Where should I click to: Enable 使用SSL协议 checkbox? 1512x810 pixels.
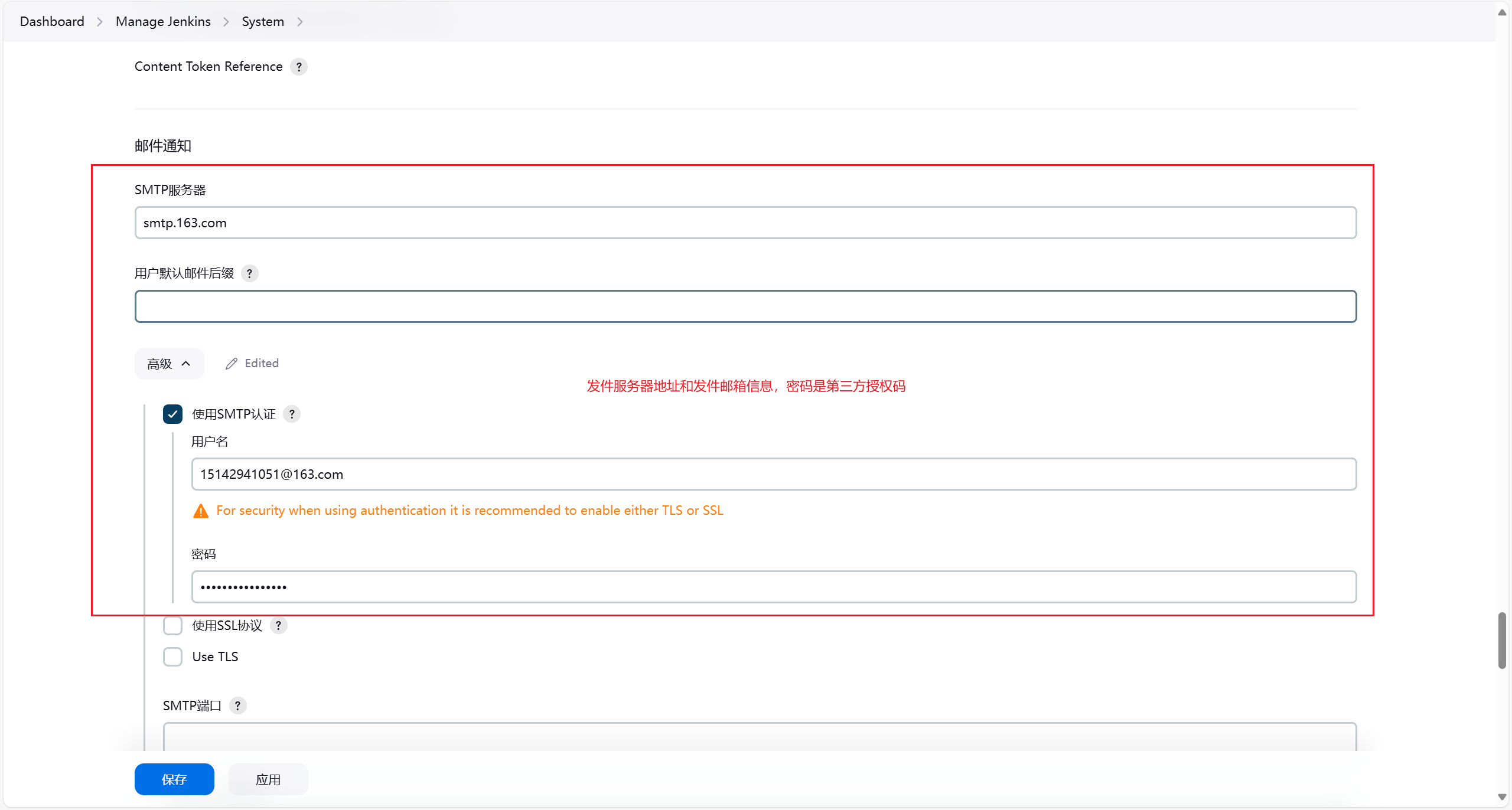click(x=172, y=625)
